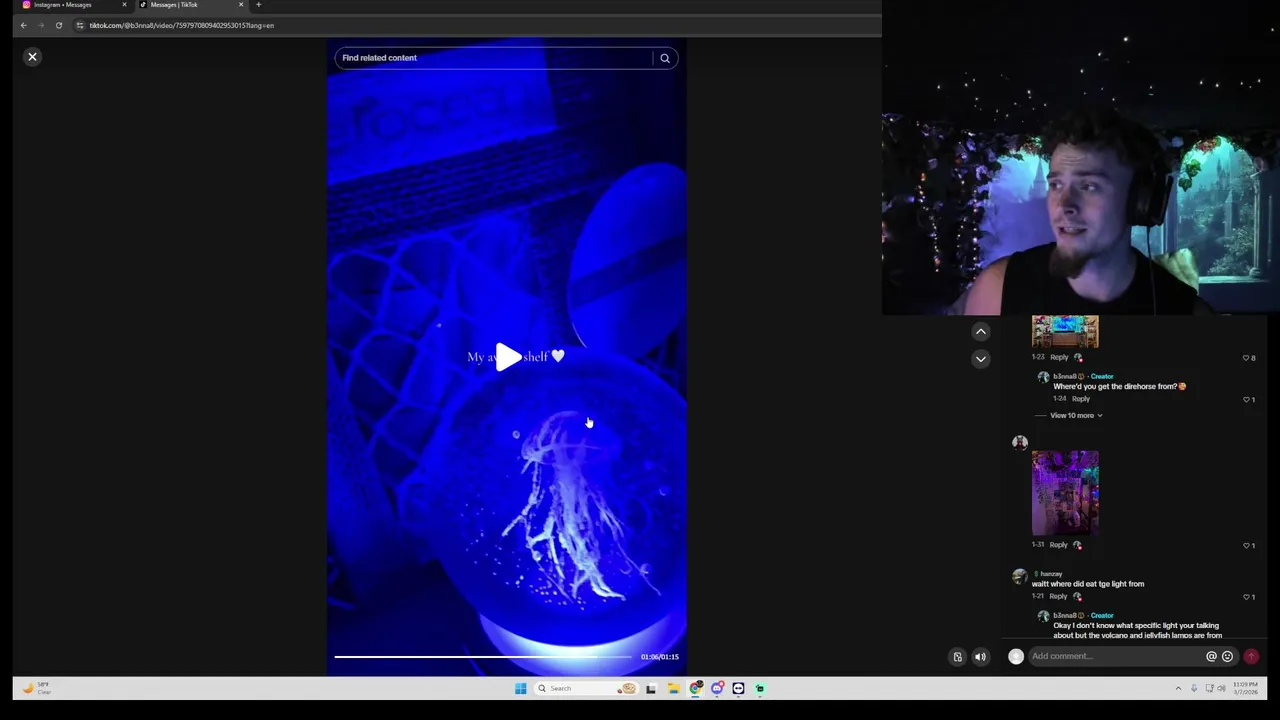This screenshot has height=720, width=1280.
Task: Close the Instagram Messages tab
Action: pyautogui.click(x=124, y=5)
